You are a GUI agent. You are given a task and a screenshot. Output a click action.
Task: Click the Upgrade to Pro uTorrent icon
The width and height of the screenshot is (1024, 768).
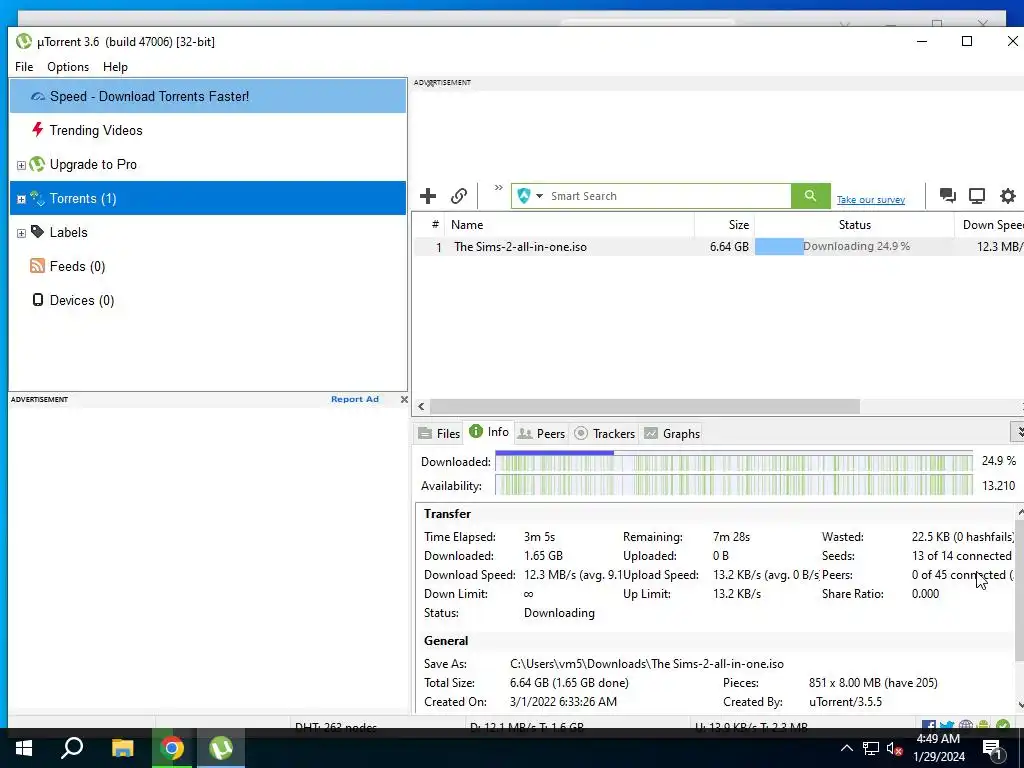(x=37, y=164)
